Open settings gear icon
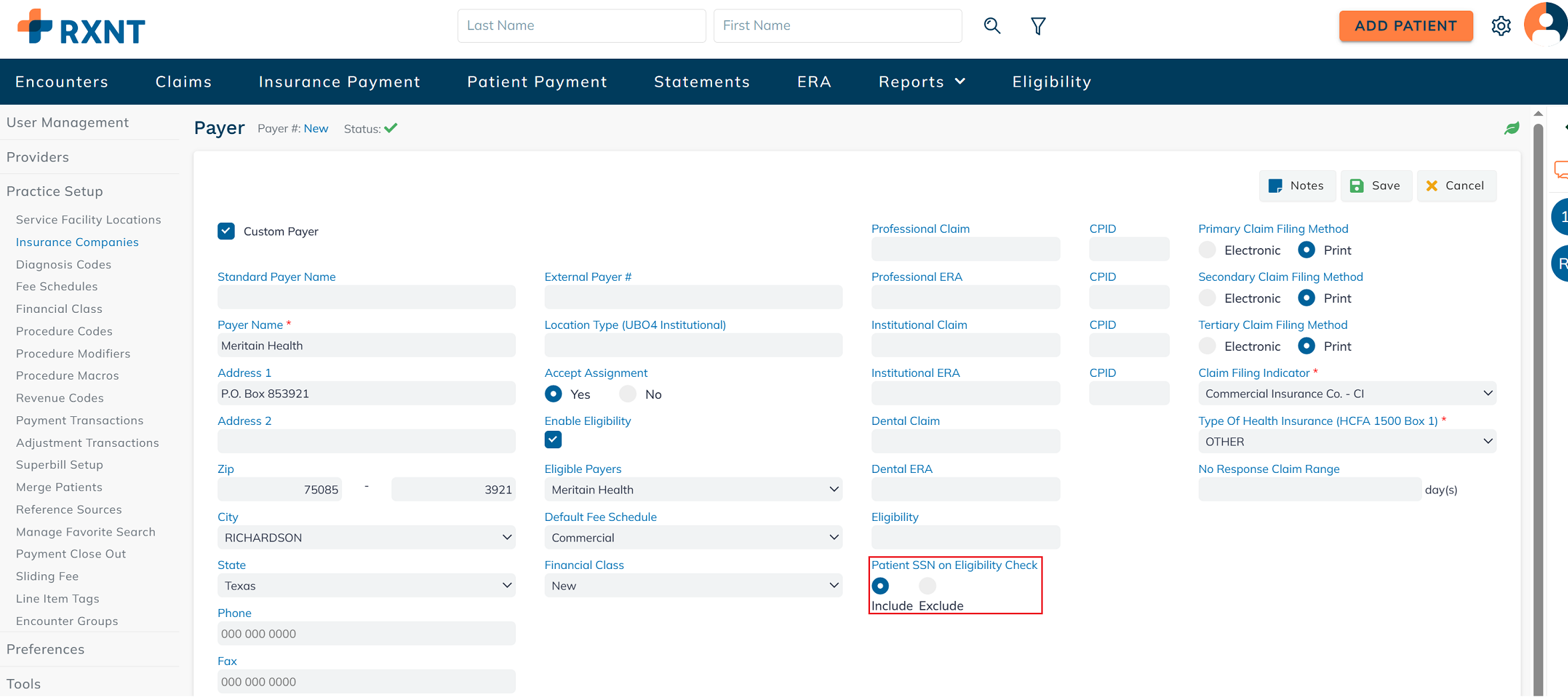This screenshot has height=699, width=1568. click(x=1501, y=26)
